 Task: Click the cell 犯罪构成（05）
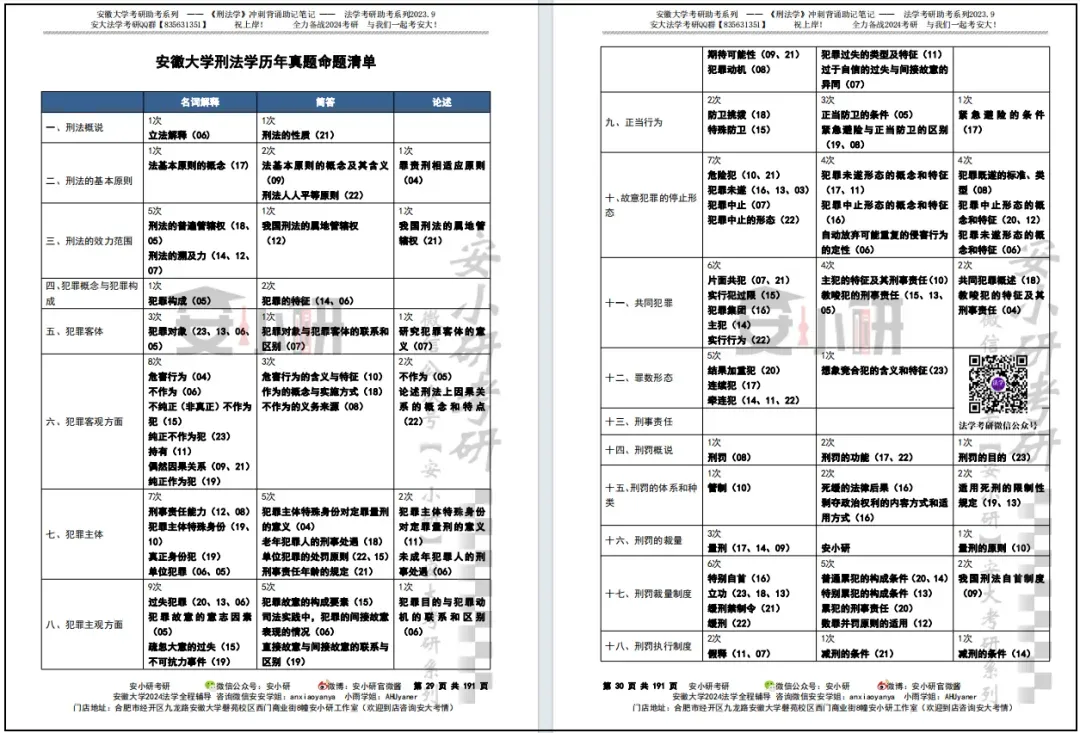(179, 300)
